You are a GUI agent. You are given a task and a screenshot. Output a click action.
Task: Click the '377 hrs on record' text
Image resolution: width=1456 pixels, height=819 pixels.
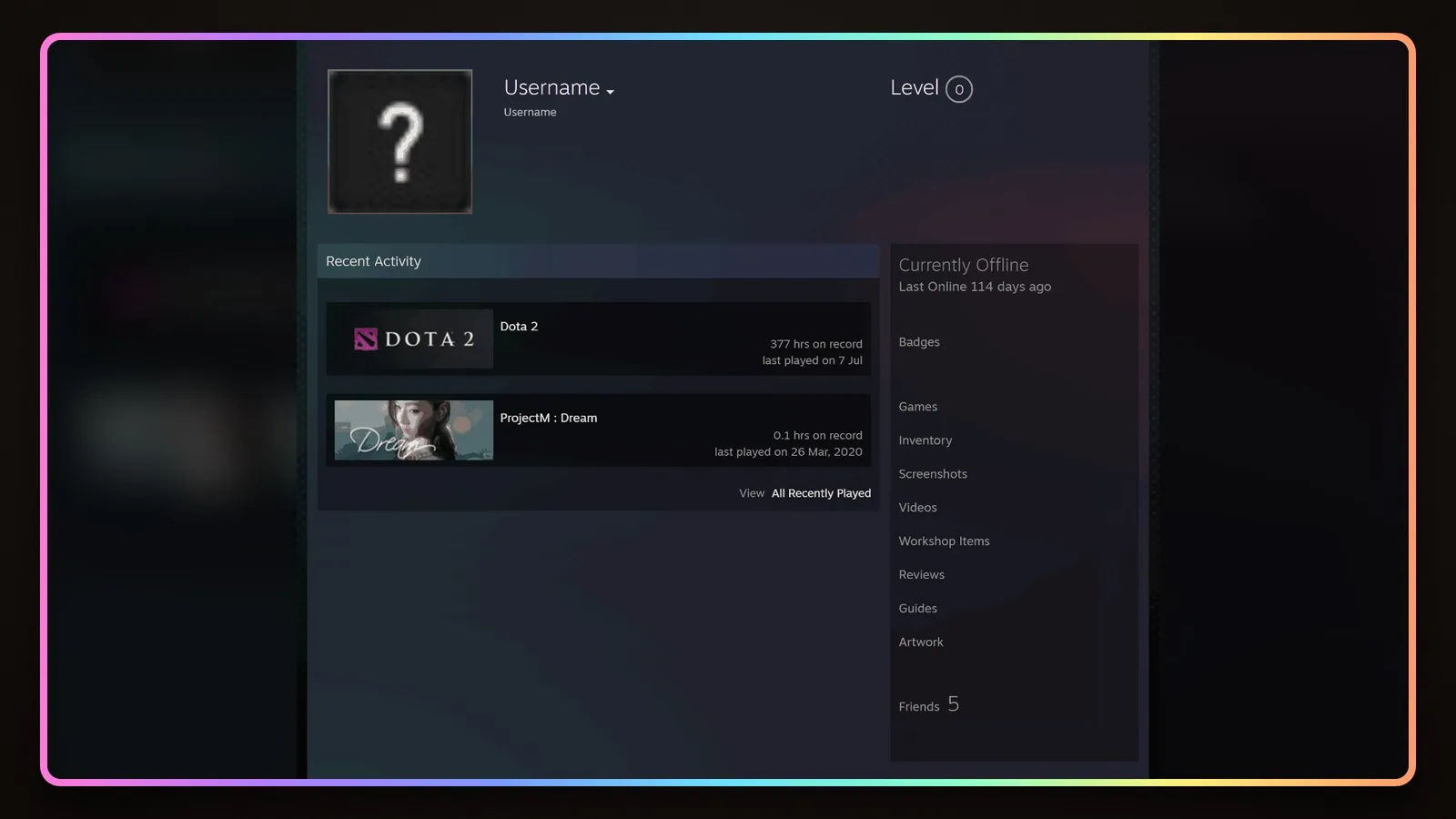pos(815,344)
